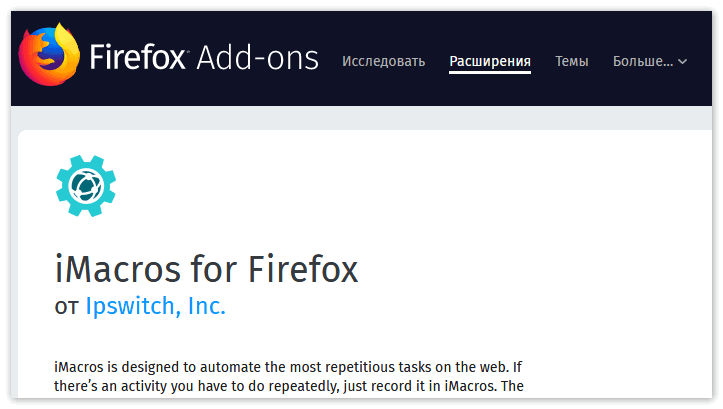Image resolution: width=723 pixels, height=409 pixels.
Task: Click the Add-ons text in the header
Action: 257,57
